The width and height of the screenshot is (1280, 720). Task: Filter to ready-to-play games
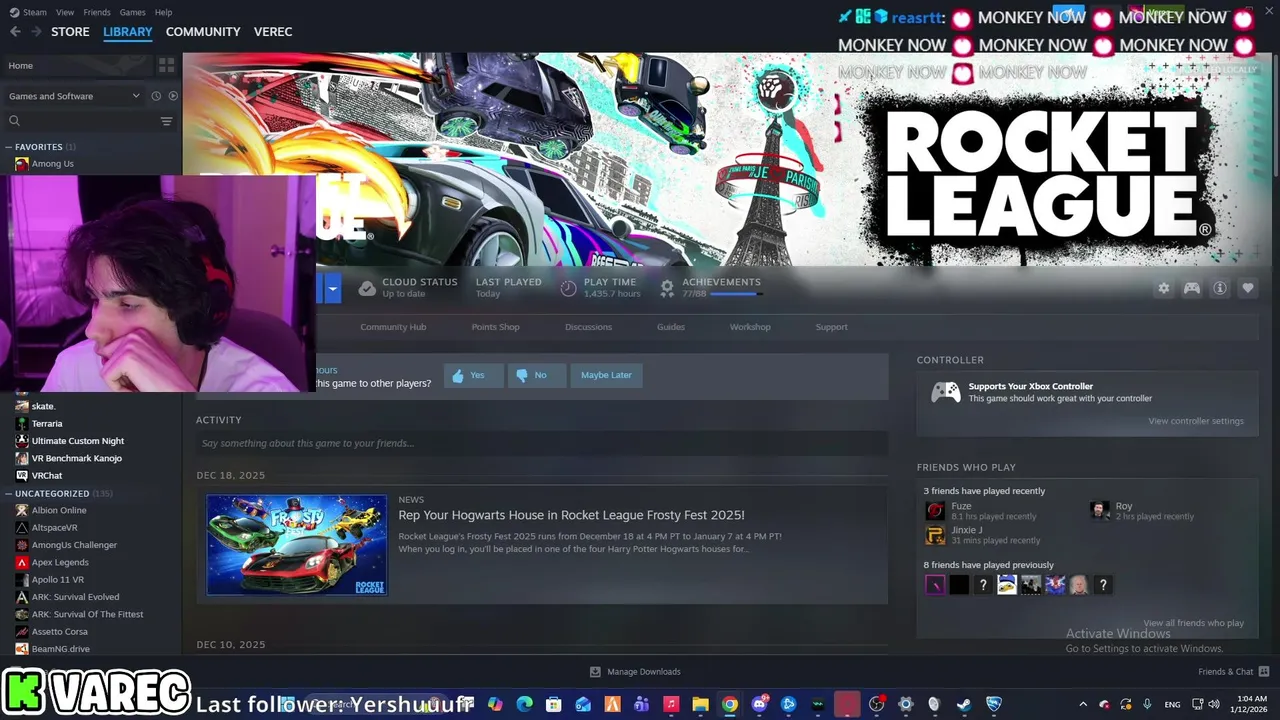coord(173,96)
